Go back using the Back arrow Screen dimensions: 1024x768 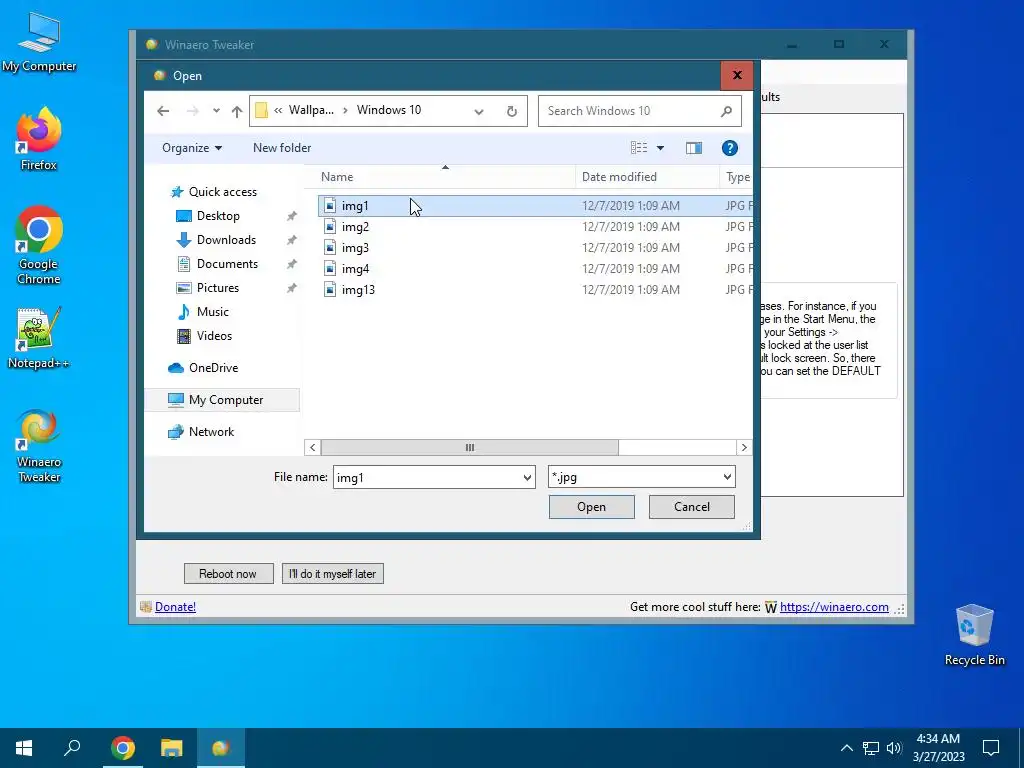[x=163, y=111]
